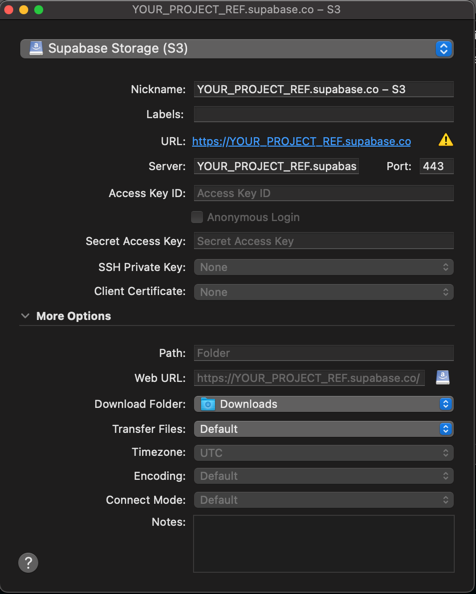This screenshot has width=476, height=594.
Task: Click the drive icon beside Web URL
Action: coord(443,378)
